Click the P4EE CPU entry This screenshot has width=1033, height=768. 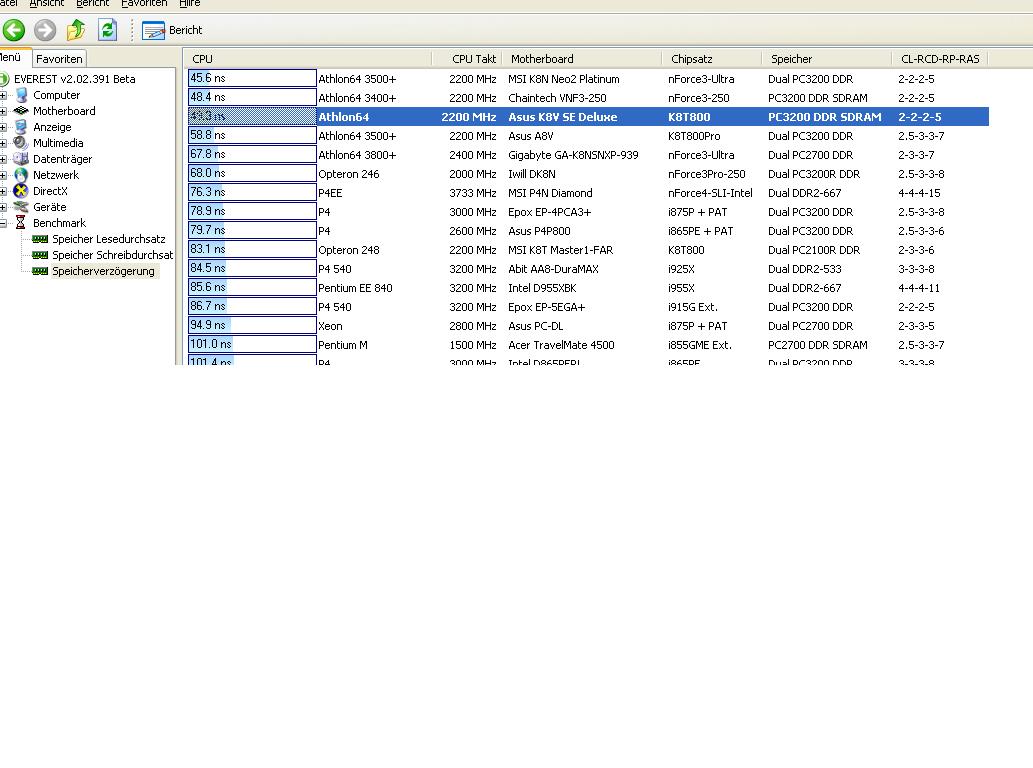pos(330,194)
